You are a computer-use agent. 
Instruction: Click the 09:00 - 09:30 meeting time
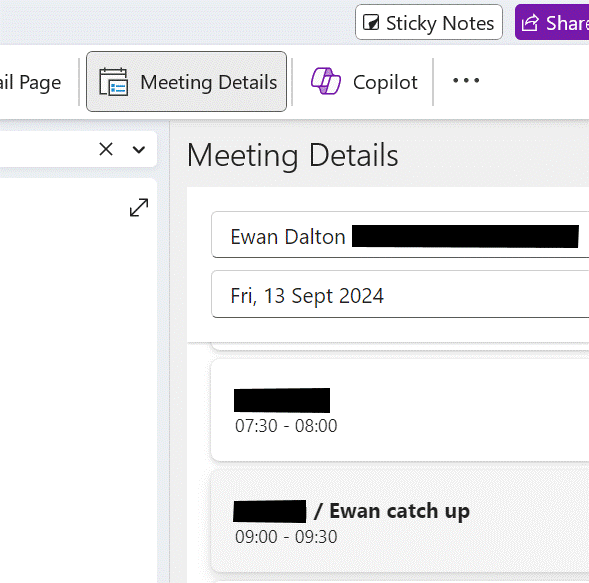tap(286, 537)
